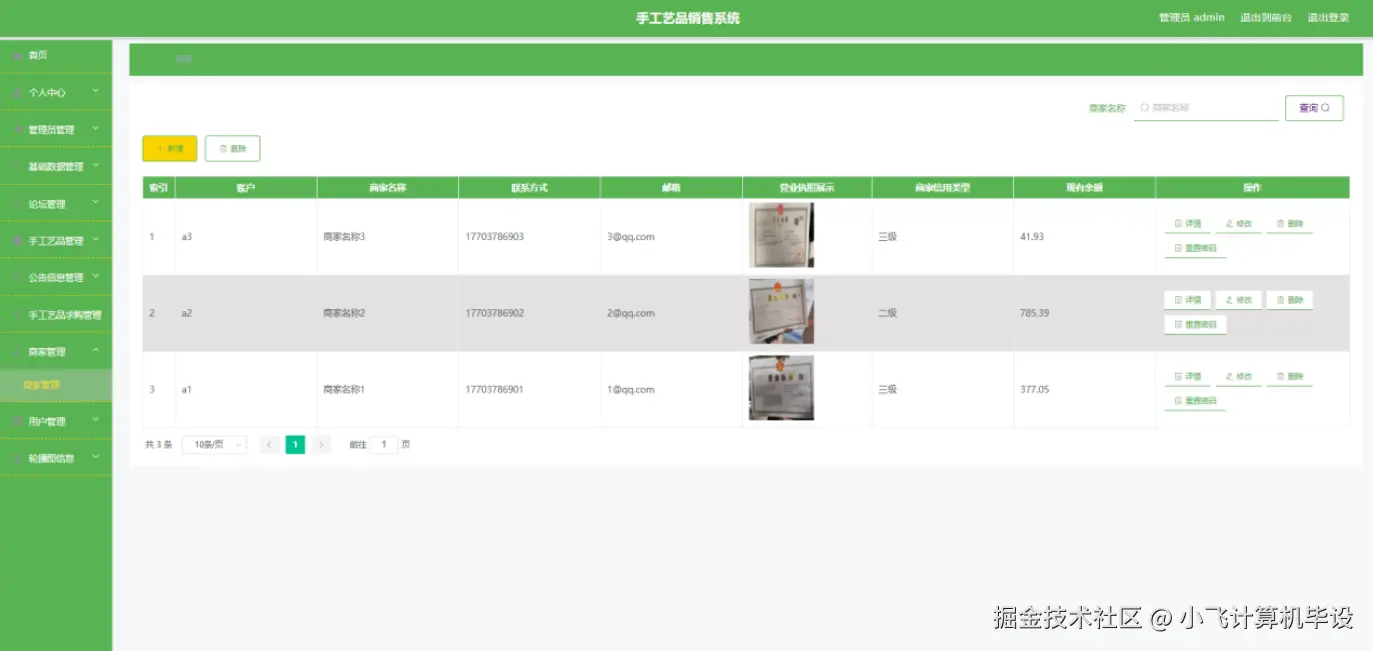Click balance value 377.05
Screen dimensions: 1373x651
click(1034, 389)
